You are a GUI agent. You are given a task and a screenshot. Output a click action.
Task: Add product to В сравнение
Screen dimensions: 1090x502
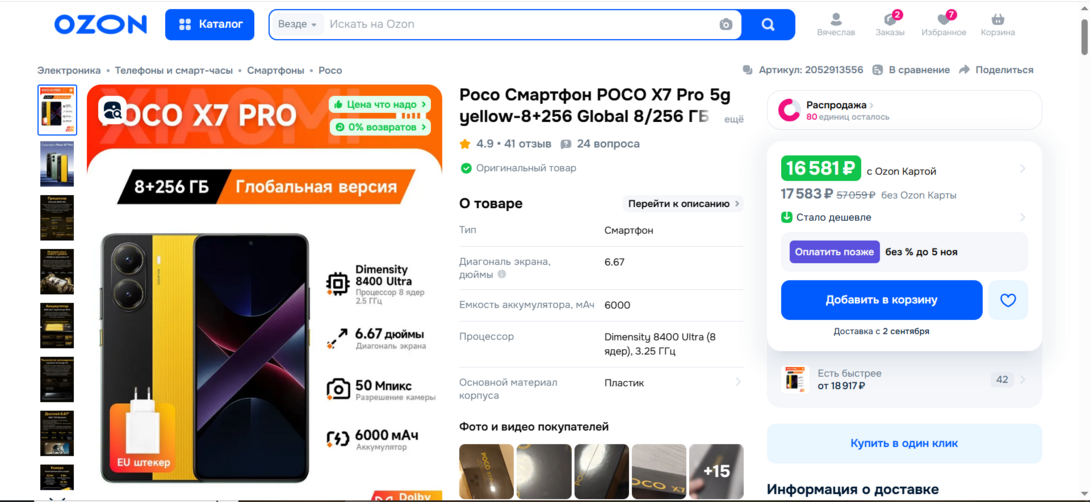[911, 70]
